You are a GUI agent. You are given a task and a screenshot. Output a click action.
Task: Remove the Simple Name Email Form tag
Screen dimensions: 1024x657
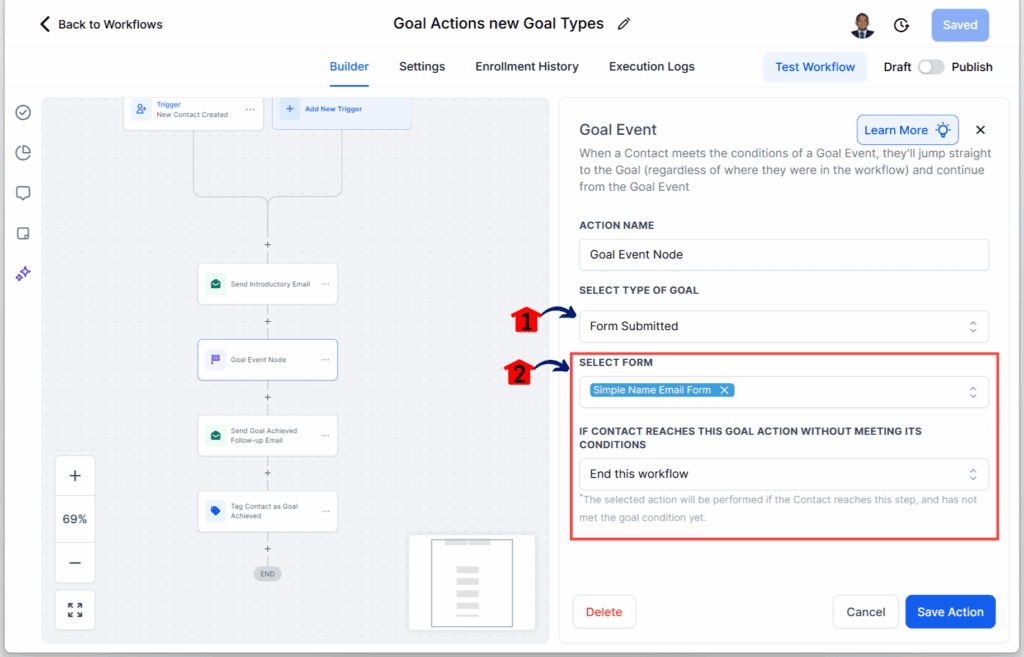[725, 390]
